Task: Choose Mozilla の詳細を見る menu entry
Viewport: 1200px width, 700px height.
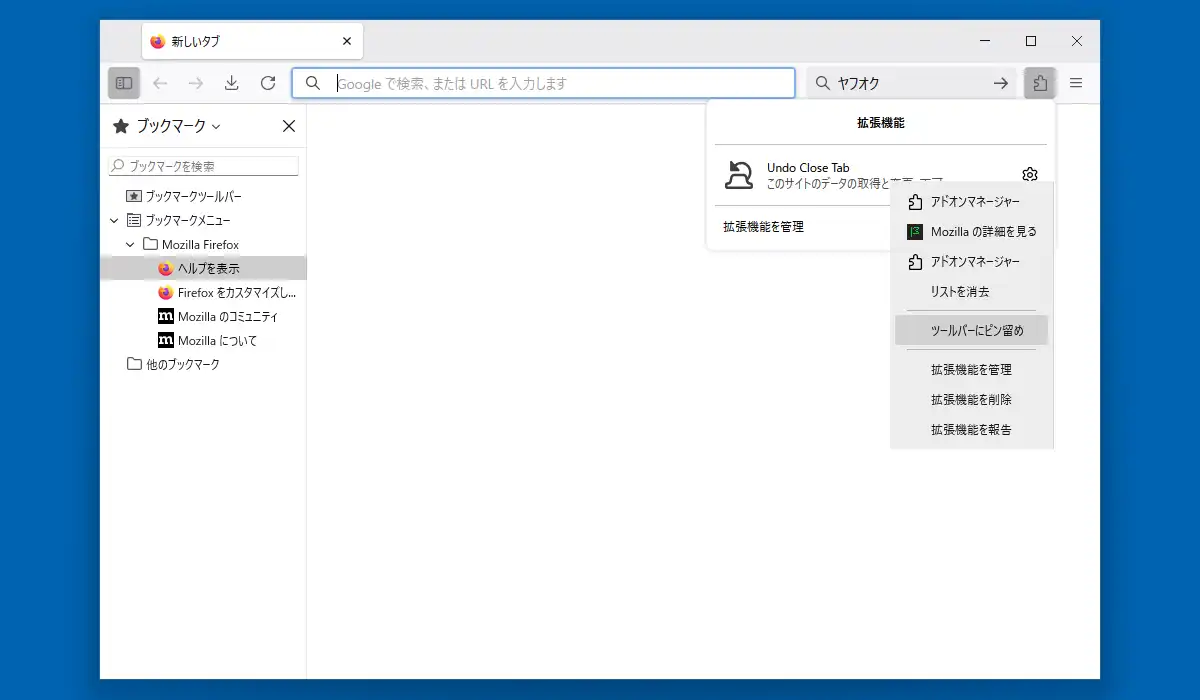Action: [971, 232]
